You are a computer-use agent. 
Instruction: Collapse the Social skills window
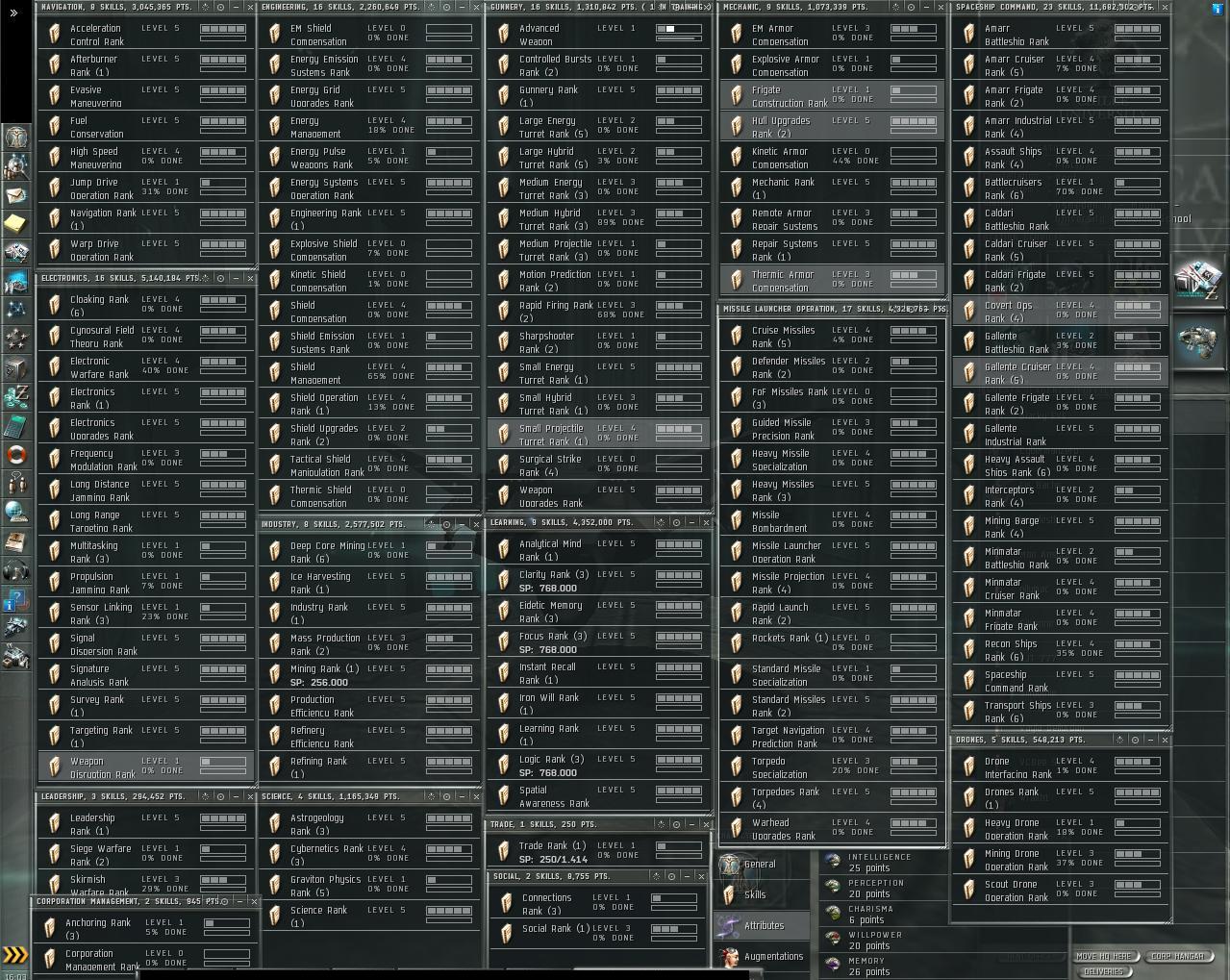tap(687, 876)
